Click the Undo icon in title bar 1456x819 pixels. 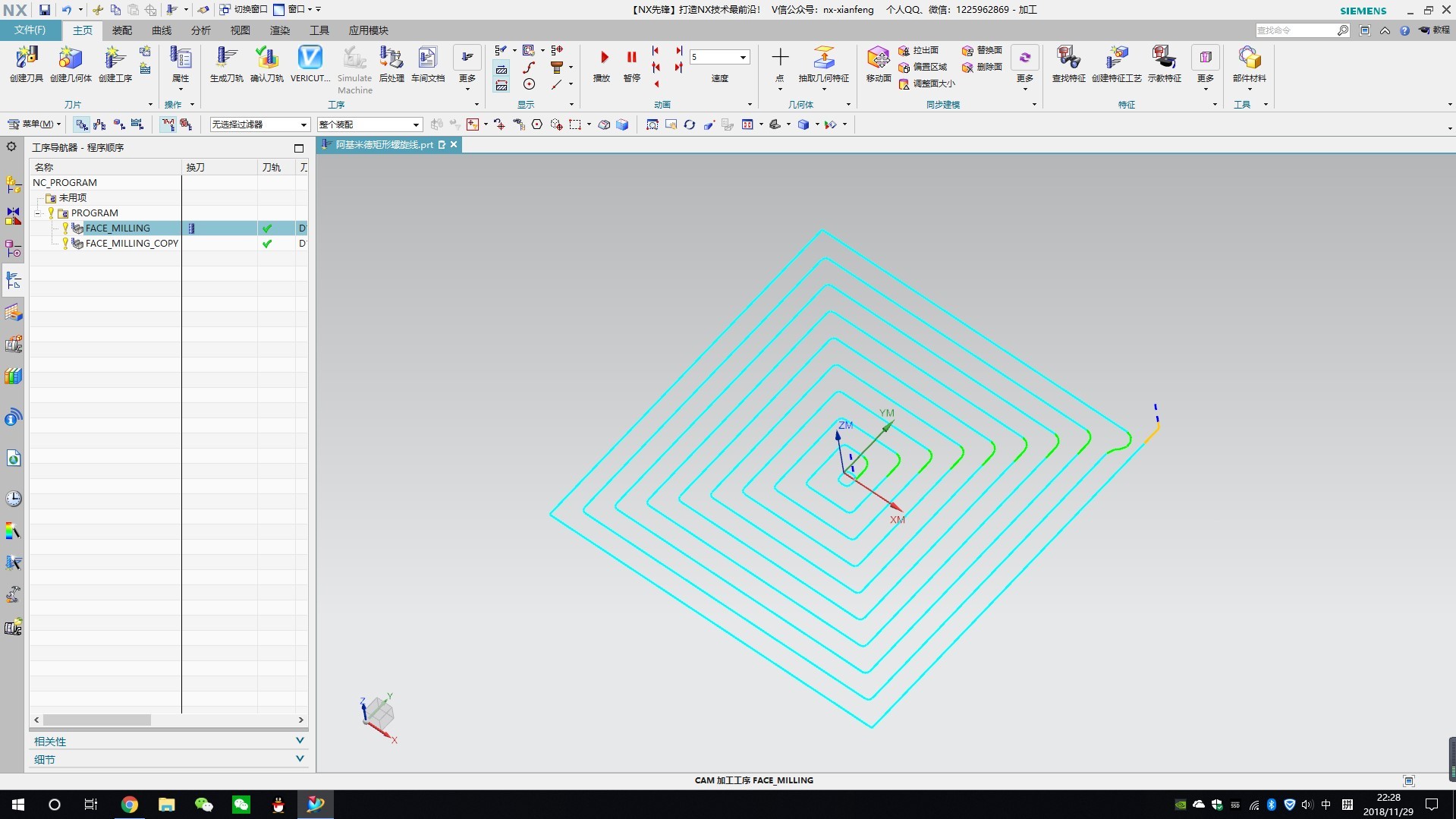pos(67,10)
